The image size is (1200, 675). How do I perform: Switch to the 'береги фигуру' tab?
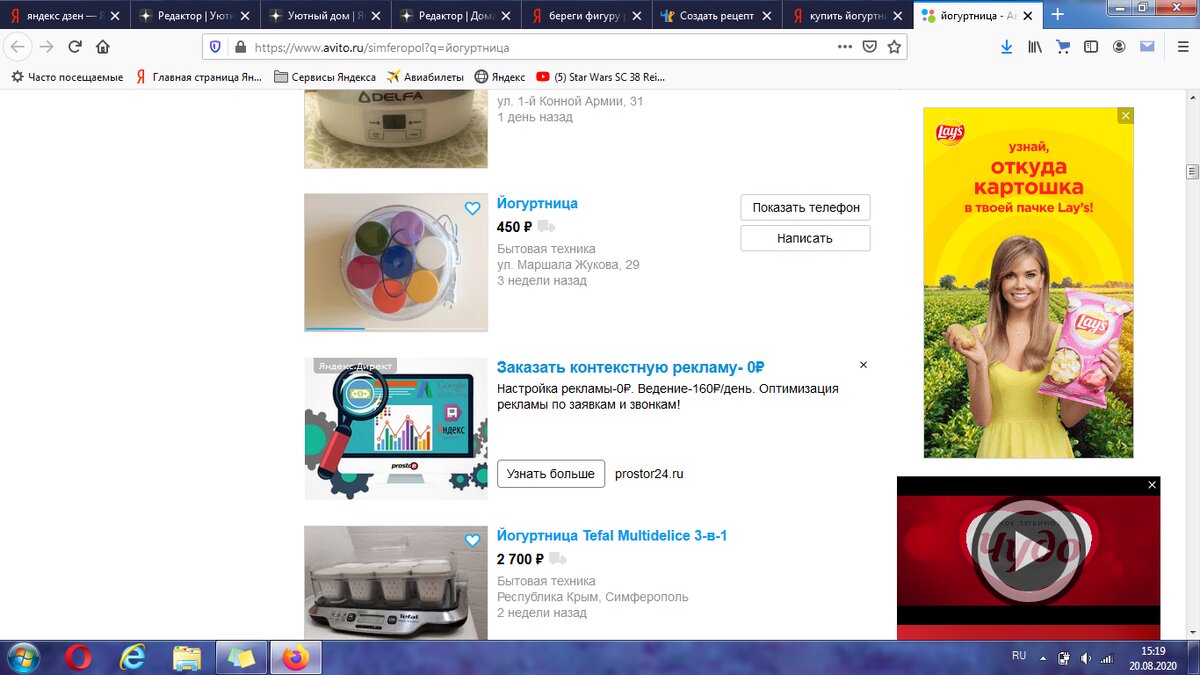pos(587,16)
